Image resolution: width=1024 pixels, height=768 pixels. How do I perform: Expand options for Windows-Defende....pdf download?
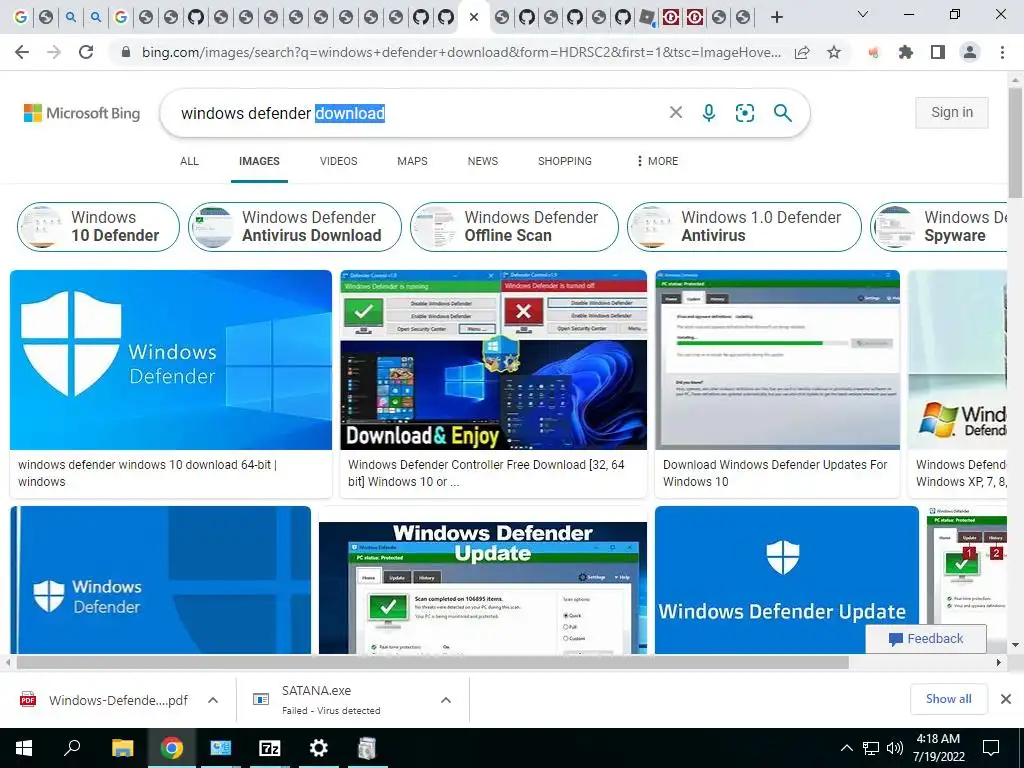213,700
